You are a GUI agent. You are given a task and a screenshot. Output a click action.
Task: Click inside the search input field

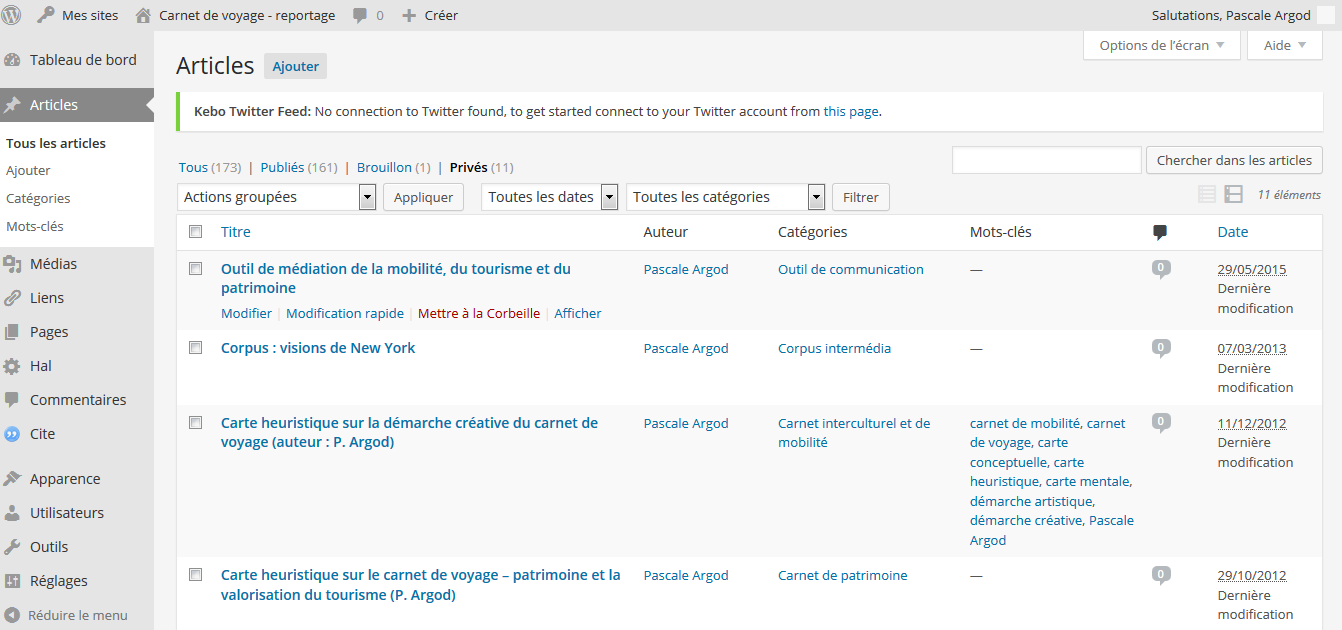click(x=1046, y=159)
